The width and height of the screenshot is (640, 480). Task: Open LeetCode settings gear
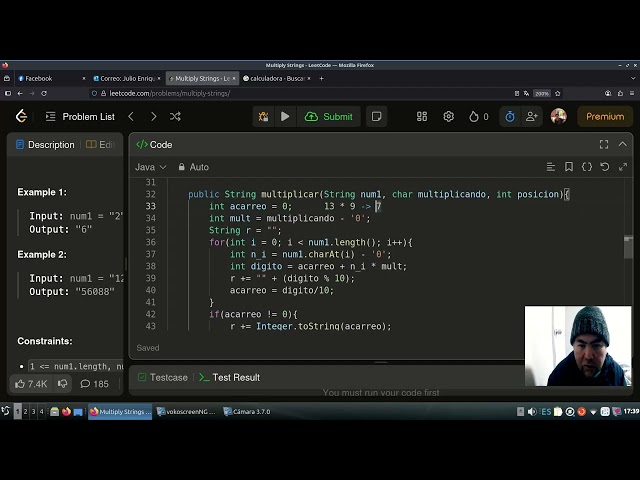(449, 117)
